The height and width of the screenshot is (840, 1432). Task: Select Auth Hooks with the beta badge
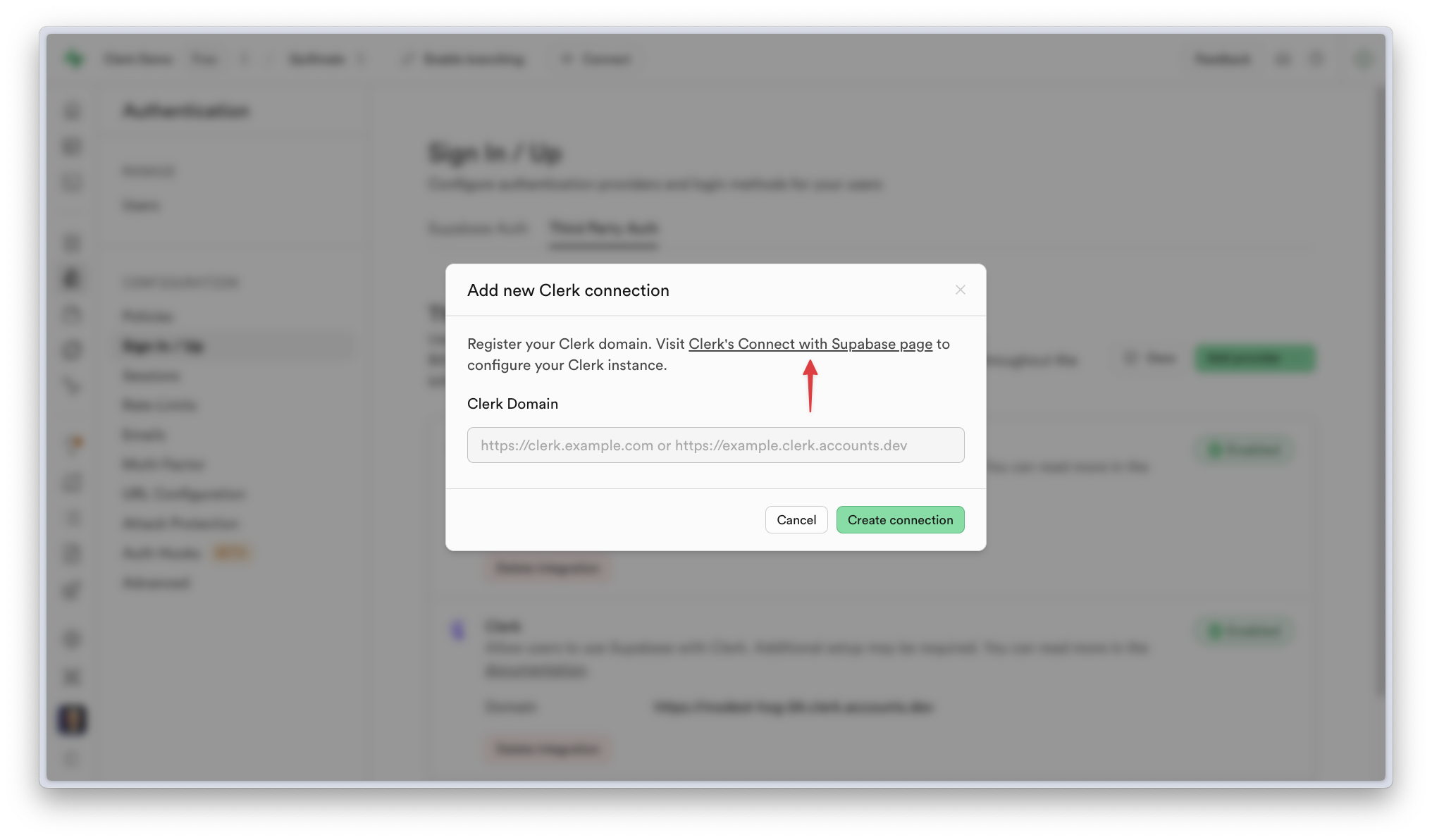(162, 553)
